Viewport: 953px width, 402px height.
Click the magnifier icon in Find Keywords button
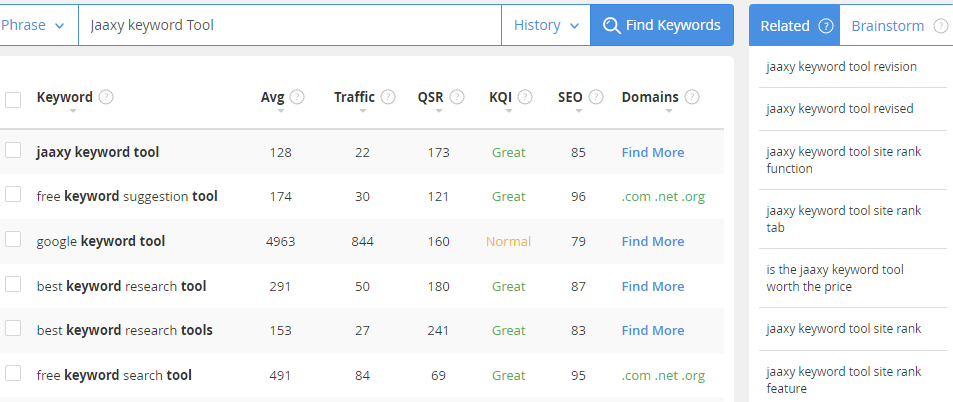pyautogui.click(x=611, y=26)
